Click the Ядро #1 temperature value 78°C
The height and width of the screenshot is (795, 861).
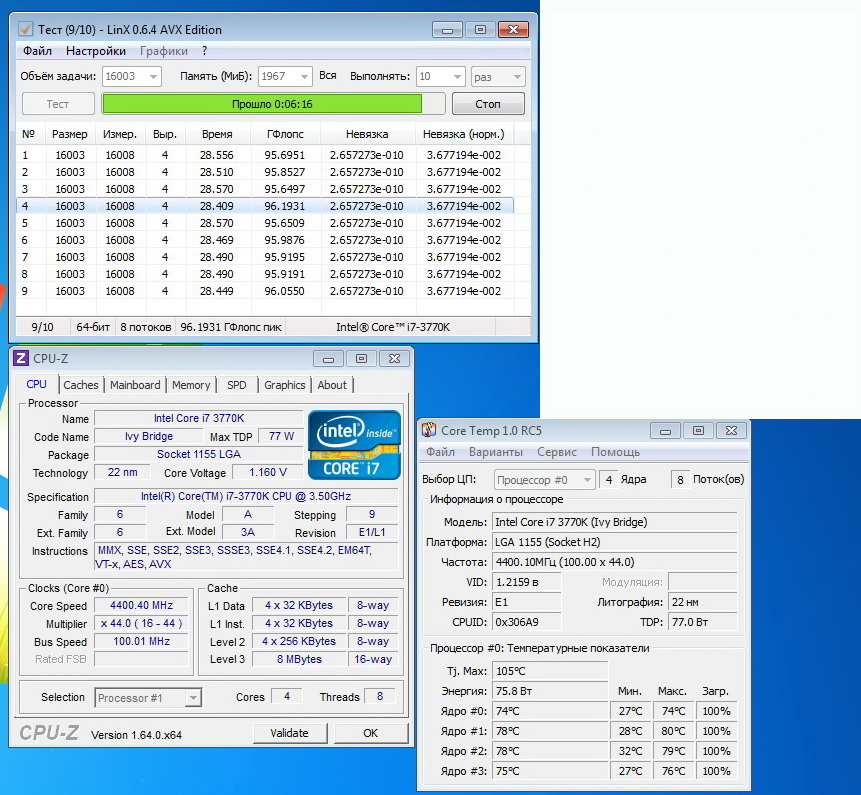pyautogui.click(x=550, y=731)
